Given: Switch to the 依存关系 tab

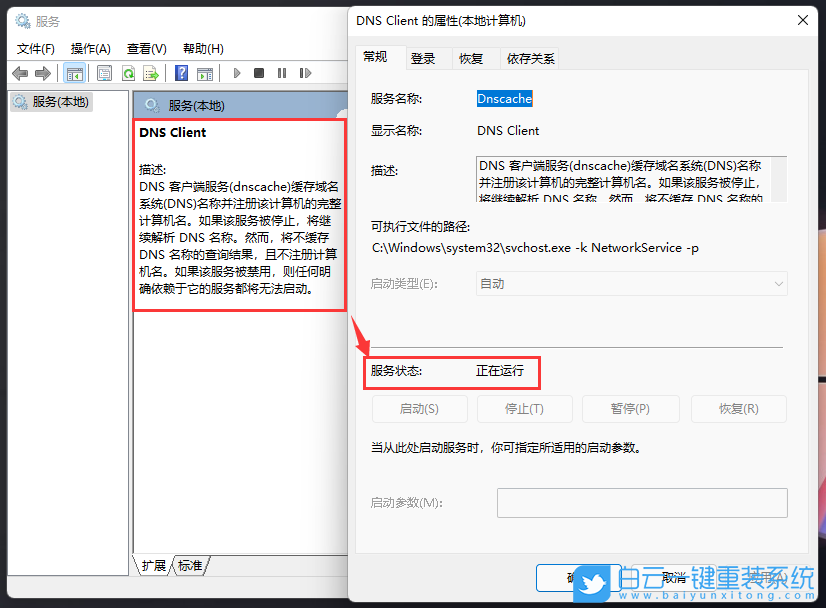Looking at the screenshot, I should point(531,58).
